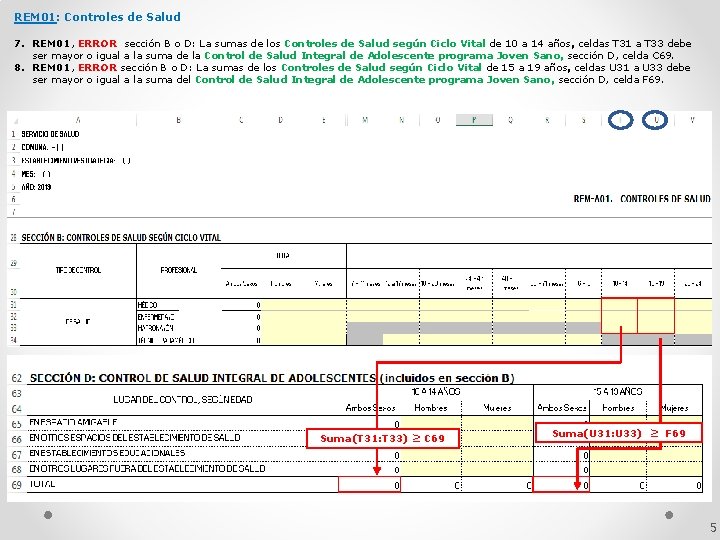This screenshot has height=540, width=720.
Task: Select column Q header
Action: click(511, 120)
